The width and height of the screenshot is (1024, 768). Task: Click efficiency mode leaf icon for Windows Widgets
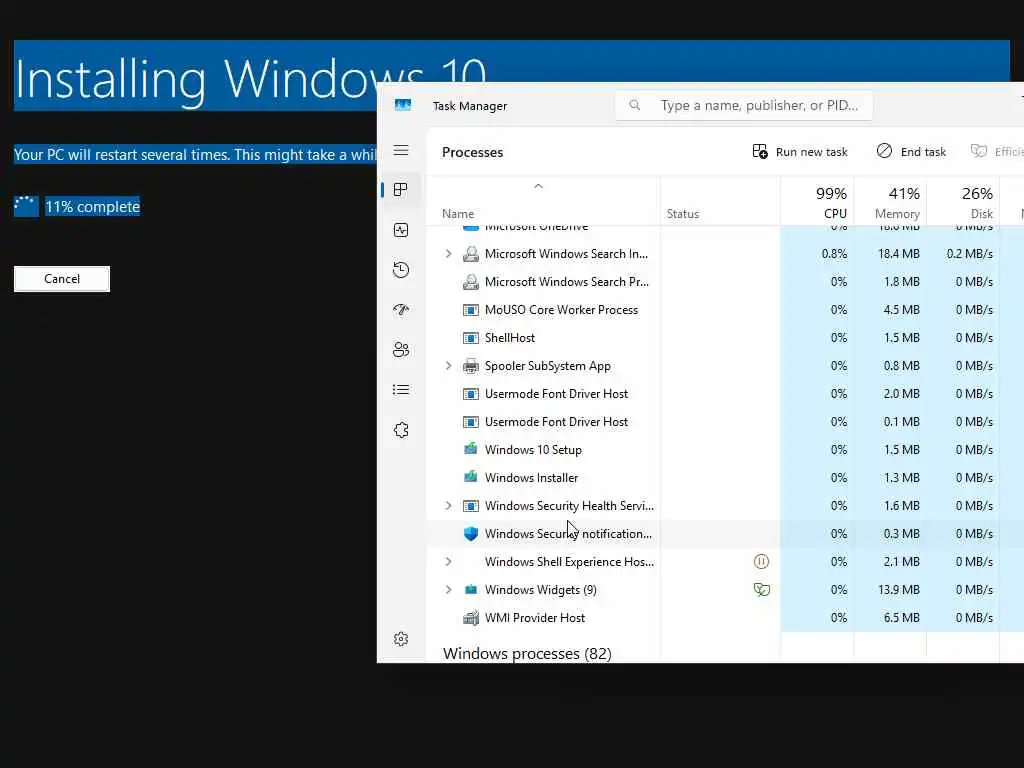point(761,590)
